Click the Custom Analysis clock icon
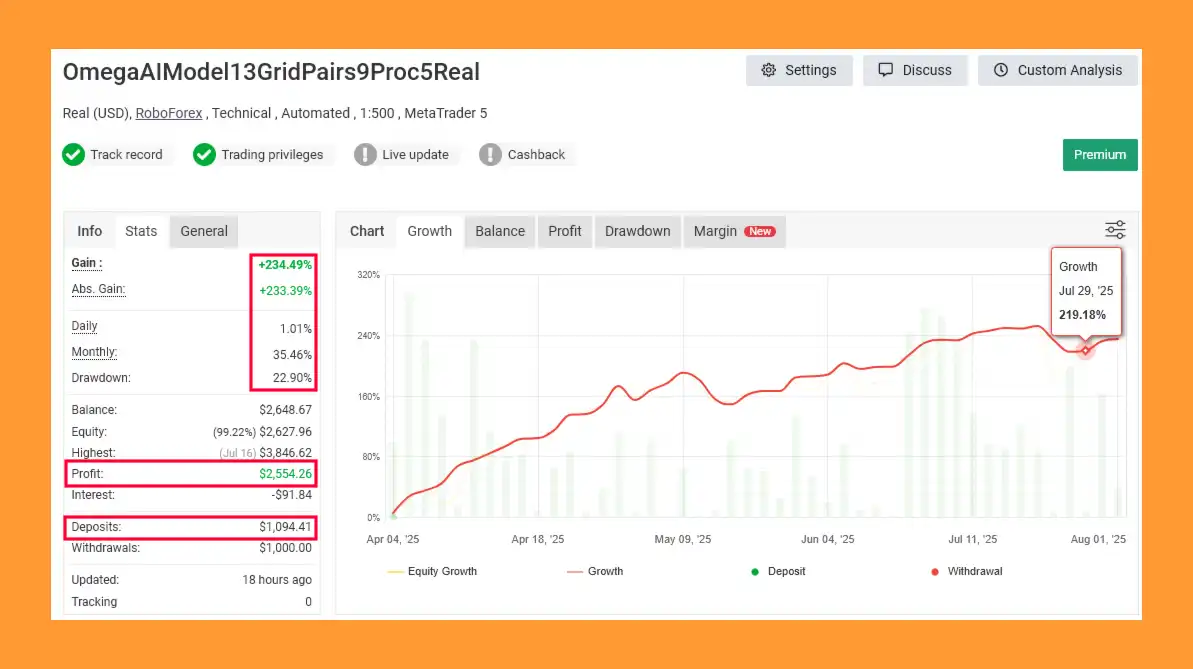The image size is (1193, 669). (x=1000, y=70)
